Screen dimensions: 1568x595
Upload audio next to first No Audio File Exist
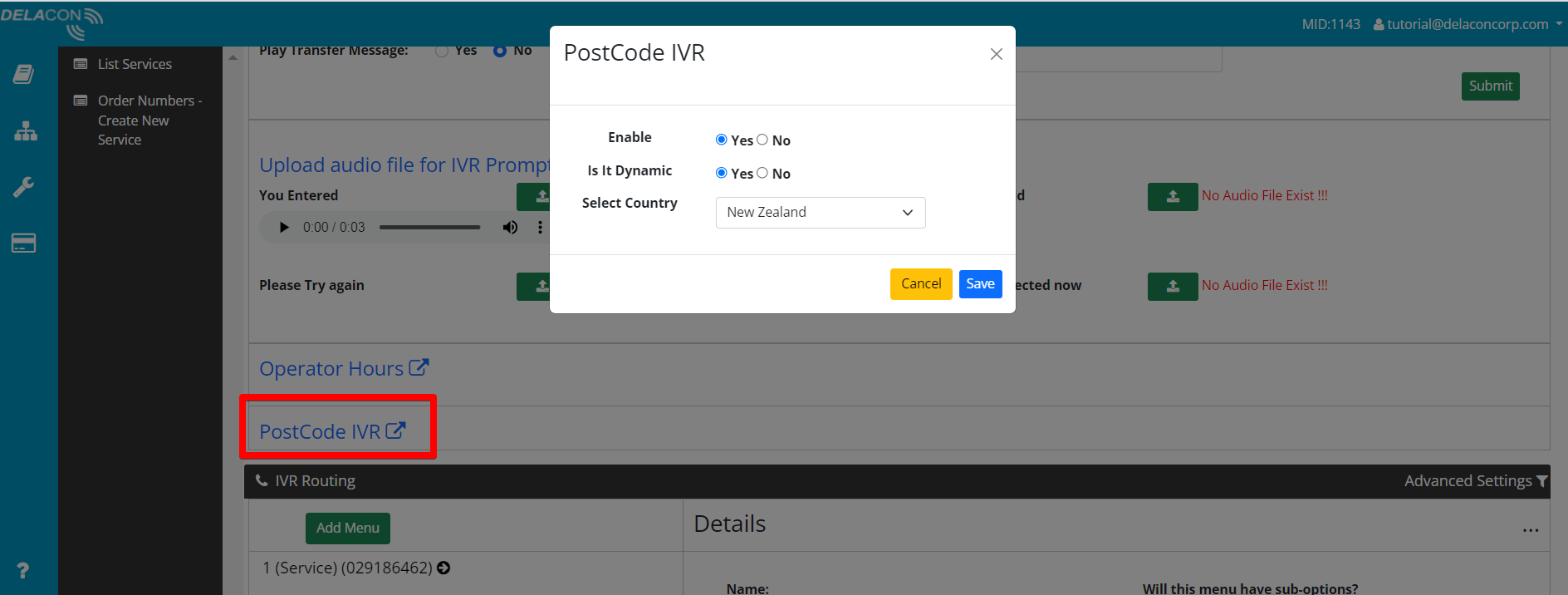1173,196
